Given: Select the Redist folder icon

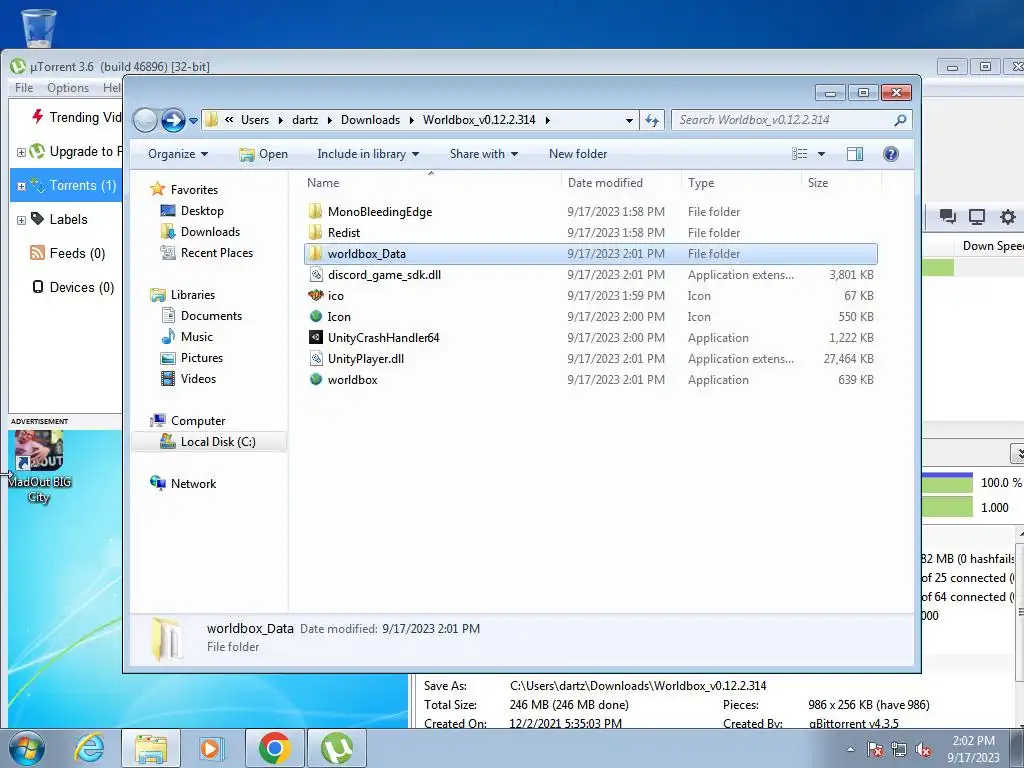Looking at the screenshot, I should click(x=315, y=232).
